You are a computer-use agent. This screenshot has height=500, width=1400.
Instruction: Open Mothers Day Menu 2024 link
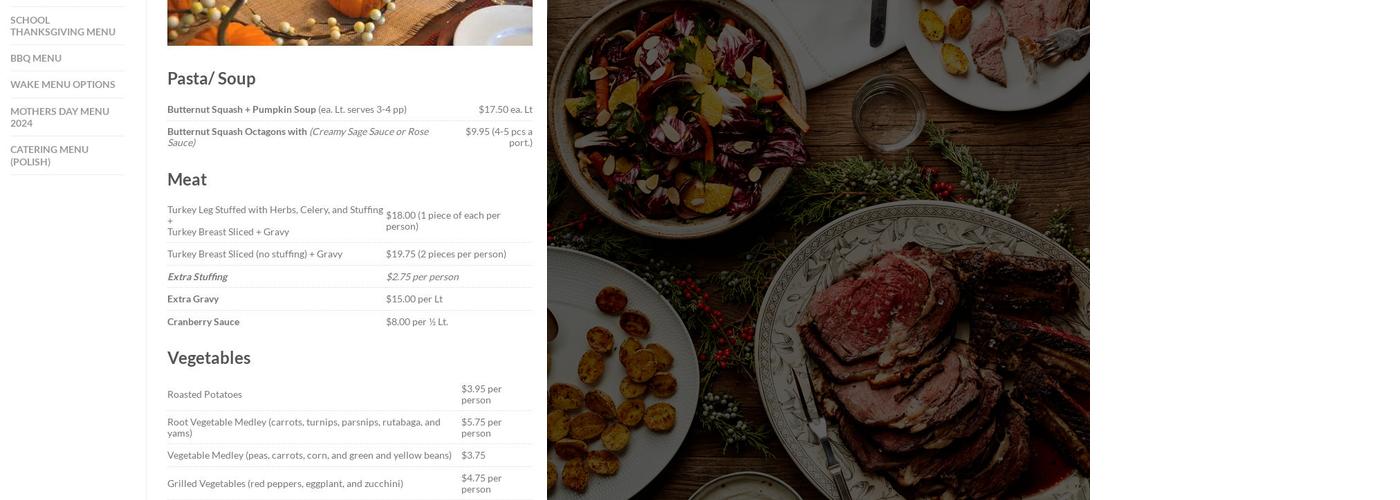pyautogui.click(x=60, y=117)
